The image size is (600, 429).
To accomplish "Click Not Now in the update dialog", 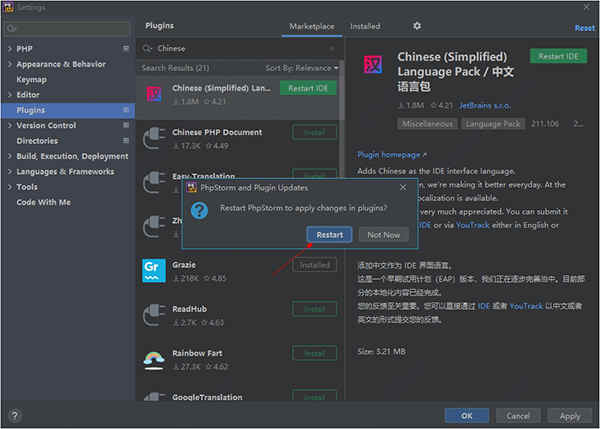I will (383, 235).
